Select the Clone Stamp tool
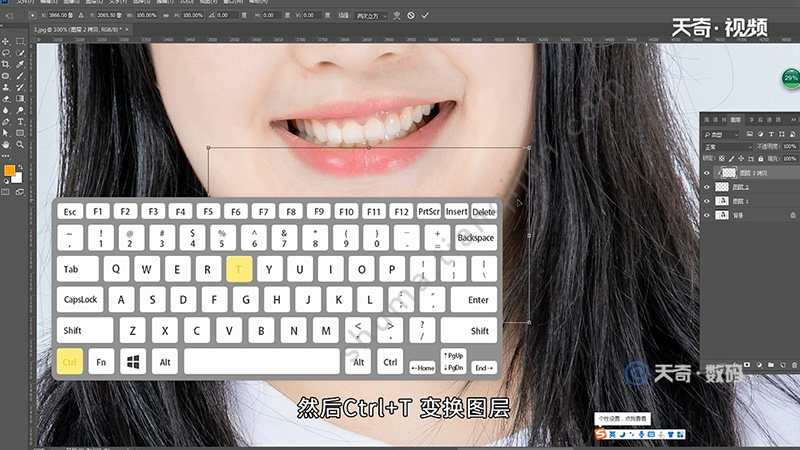The image size is (800, 450). pos(6,87)
